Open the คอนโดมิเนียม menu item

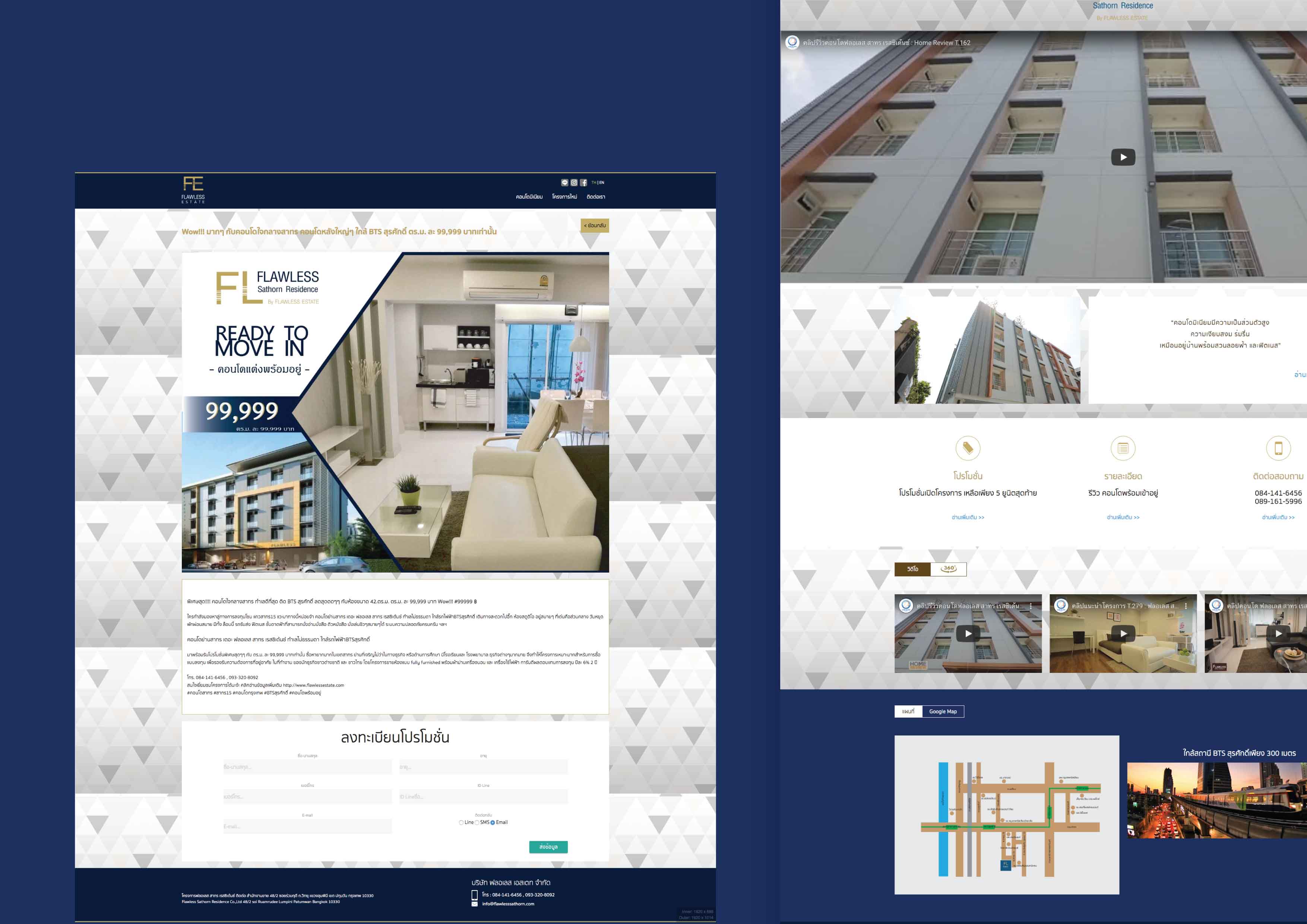(529, 197)
